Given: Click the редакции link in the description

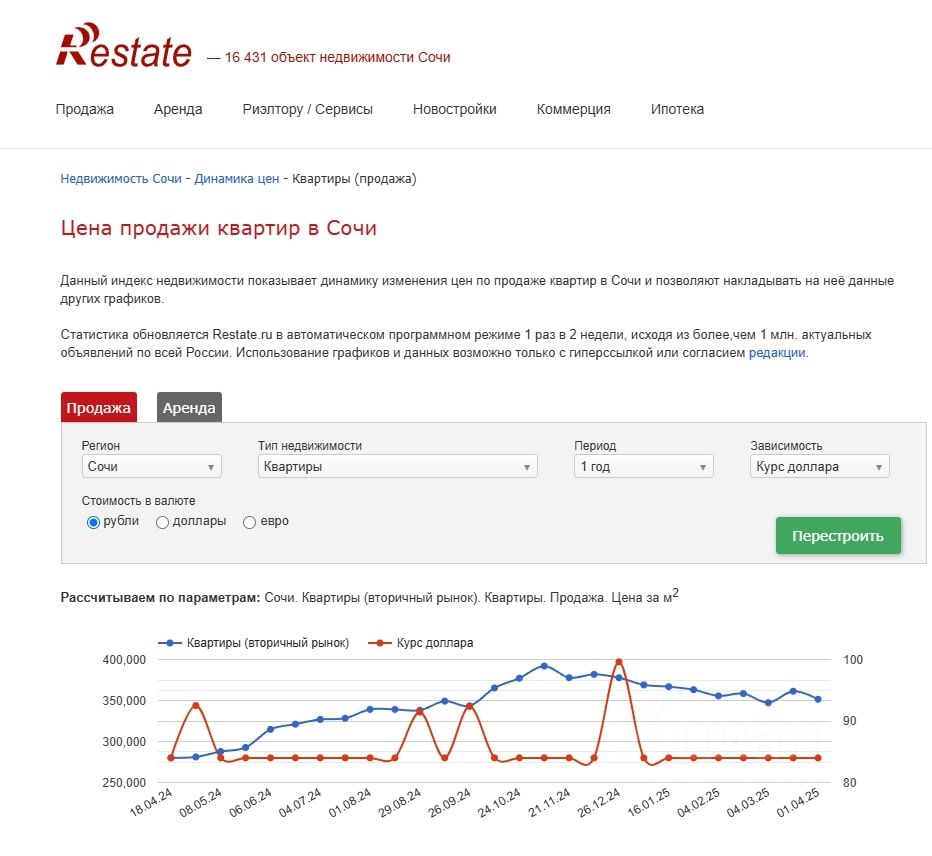Looking at the screenshot, I should pos(776,353).
